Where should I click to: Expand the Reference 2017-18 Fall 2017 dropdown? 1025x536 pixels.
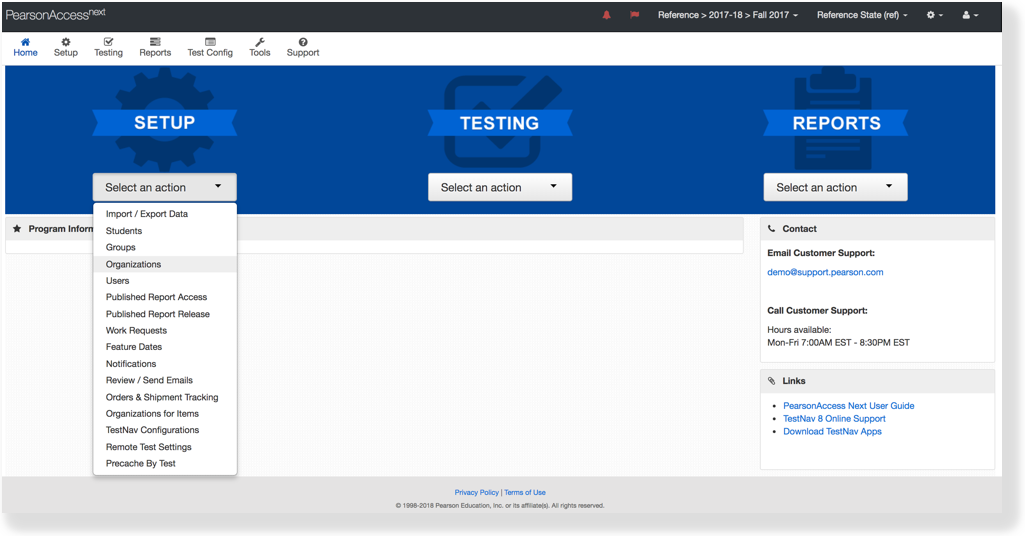pos(727,15)
